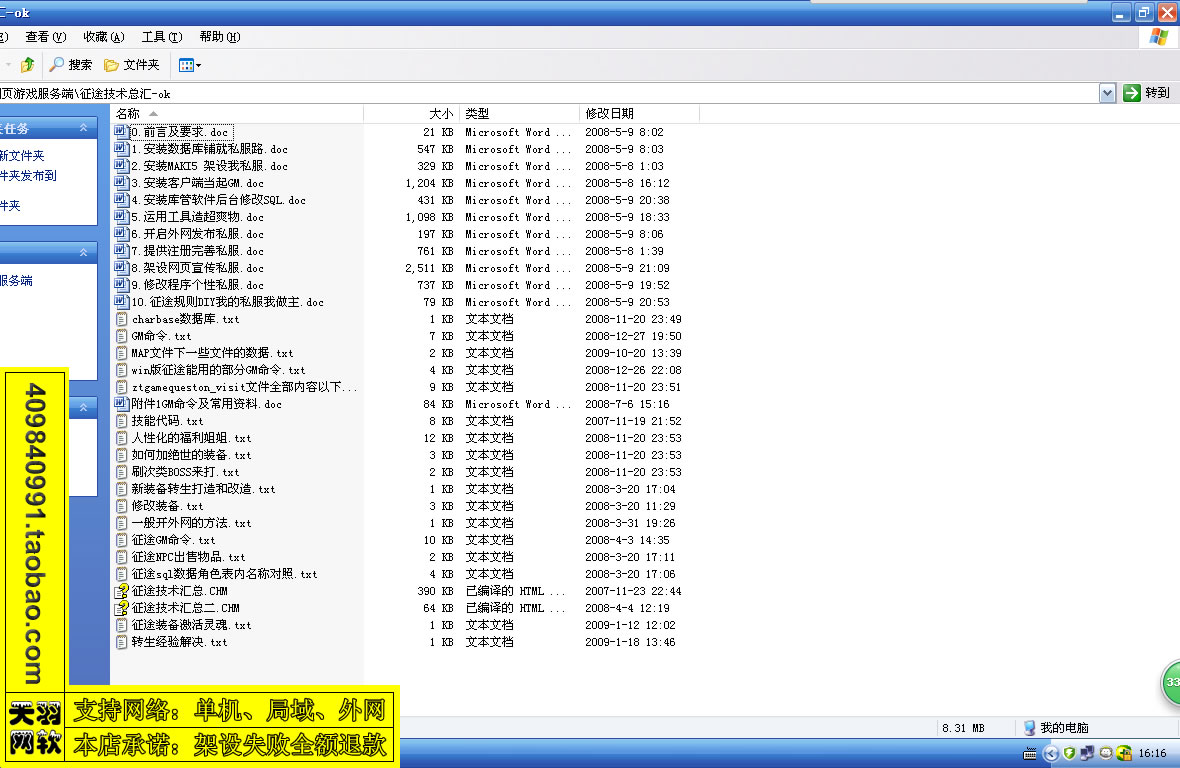Open the 工具 menu
The width and height of the screenshot is (1180, 768).
click(x=161, y=37)
